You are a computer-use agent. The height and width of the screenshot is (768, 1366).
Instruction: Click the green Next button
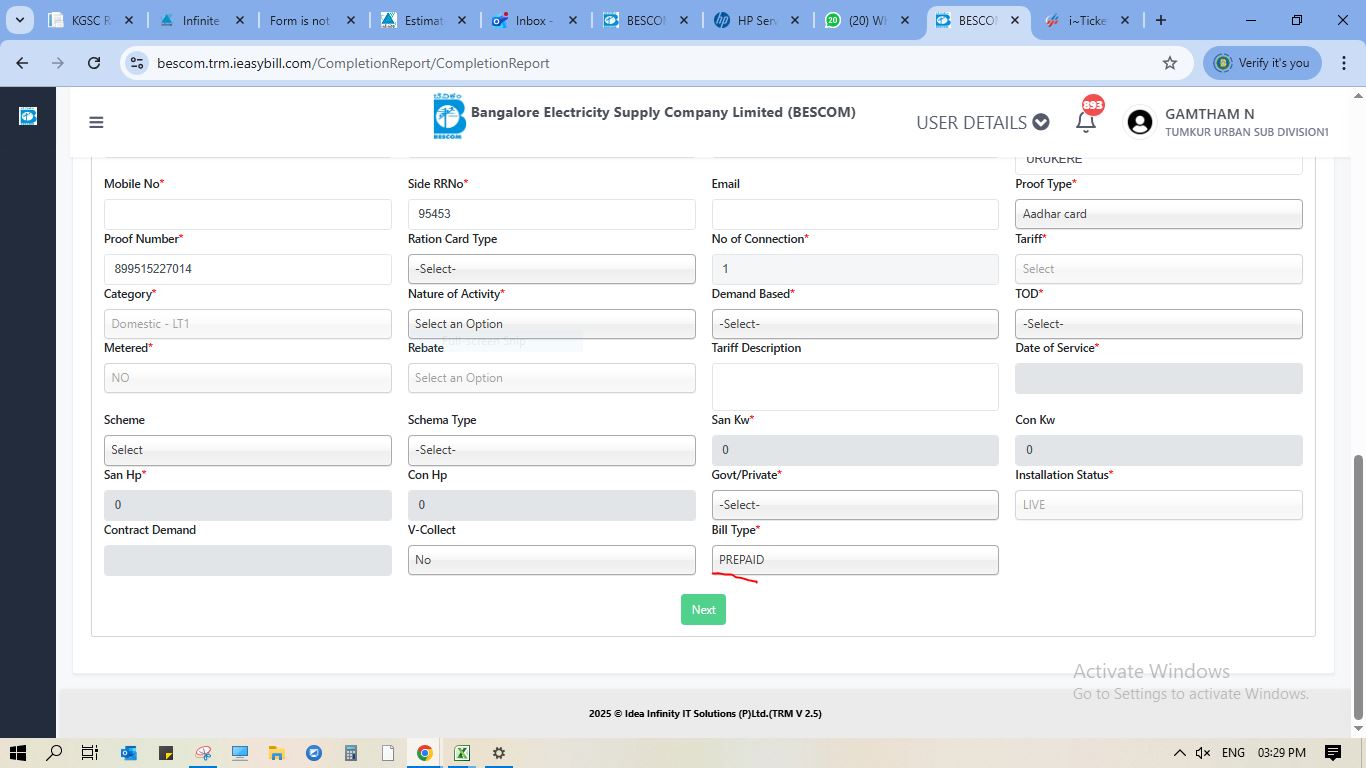click(x=703, y=610)
